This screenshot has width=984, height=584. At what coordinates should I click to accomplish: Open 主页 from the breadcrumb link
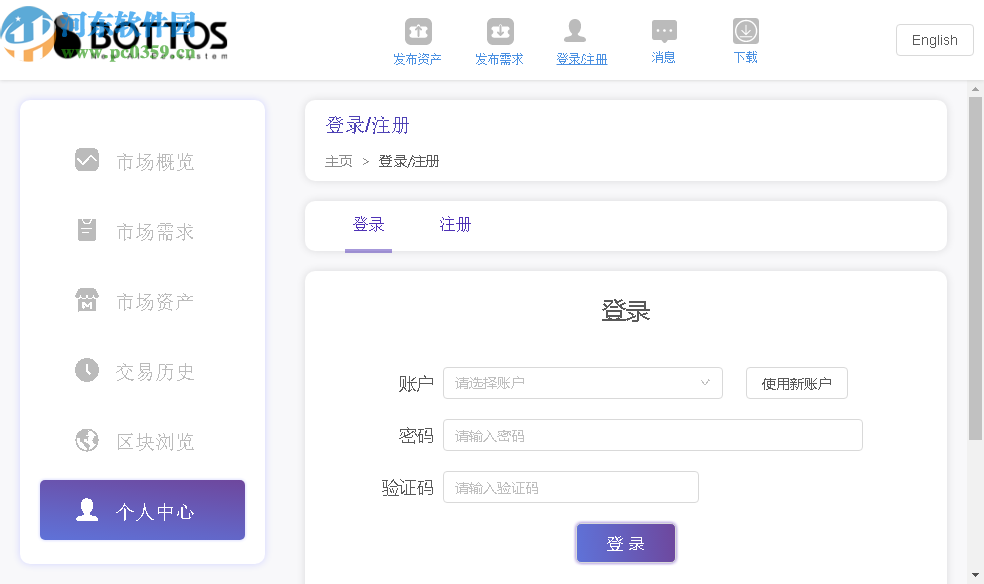pyautogui.click(x=338, y=160)
